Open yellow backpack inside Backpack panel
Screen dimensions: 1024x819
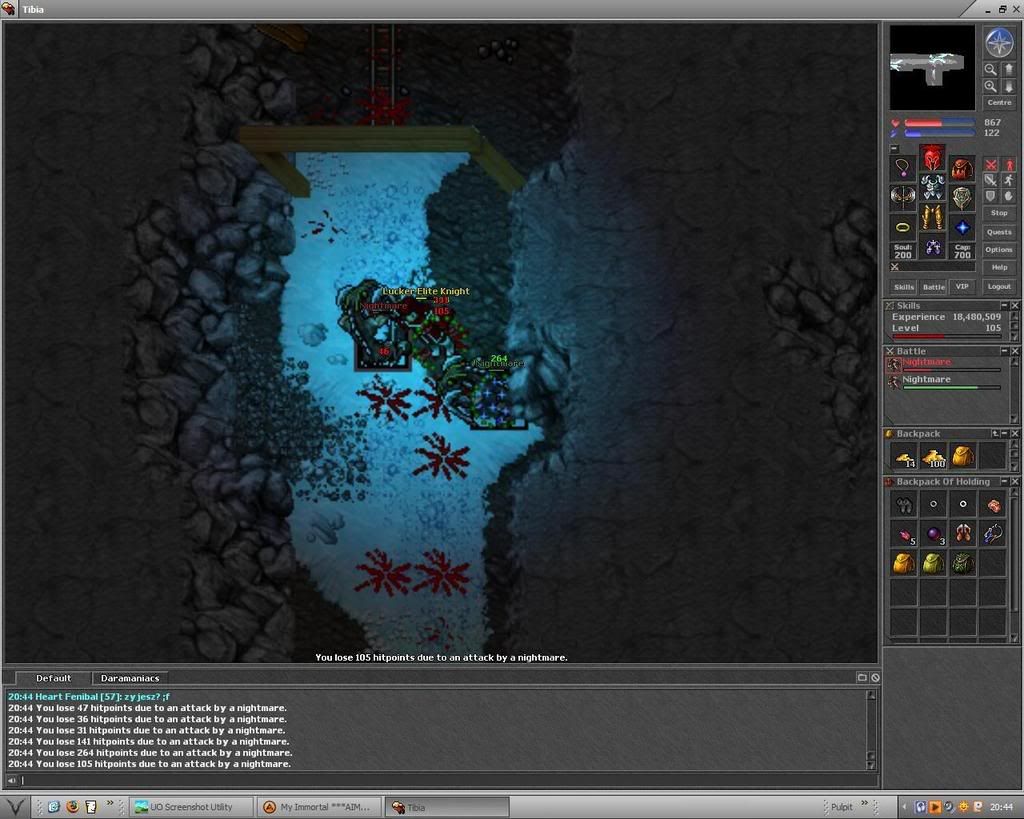point(963,457)
